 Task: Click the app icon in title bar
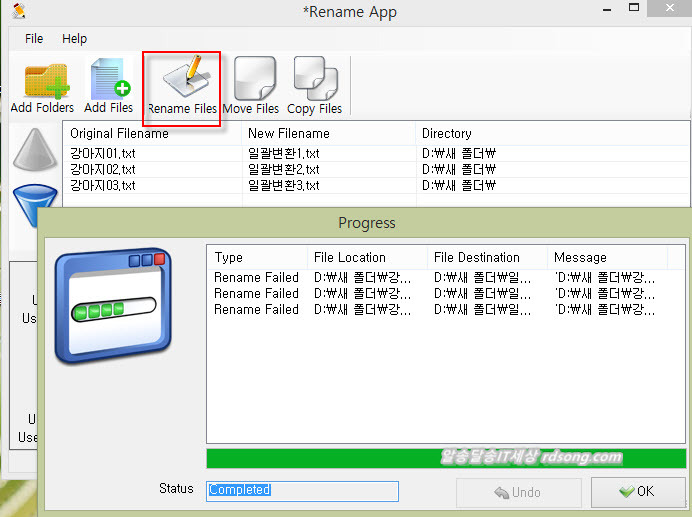18,11
